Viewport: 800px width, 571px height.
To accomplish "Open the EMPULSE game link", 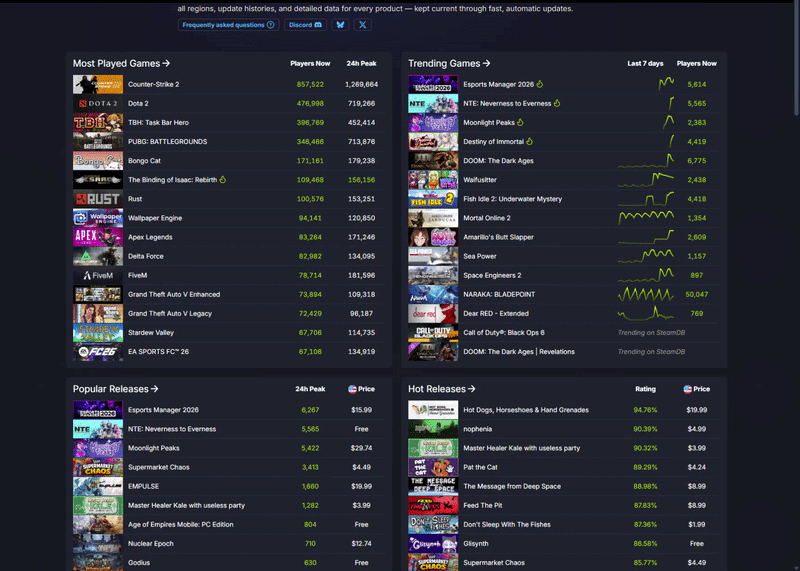I will click(x=143, y=486).
